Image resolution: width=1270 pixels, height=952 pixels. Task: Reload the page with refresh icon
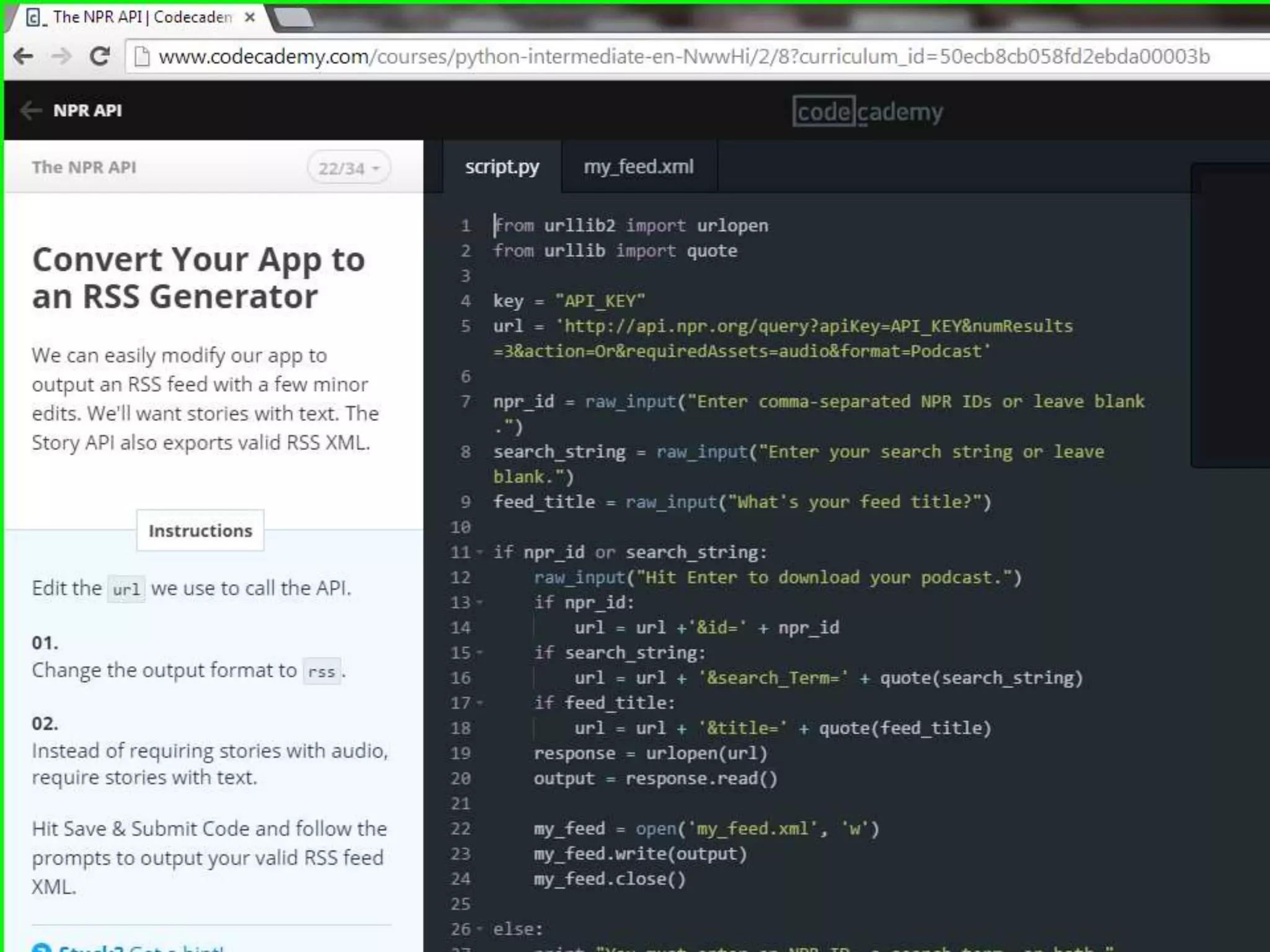click(99, 56)
